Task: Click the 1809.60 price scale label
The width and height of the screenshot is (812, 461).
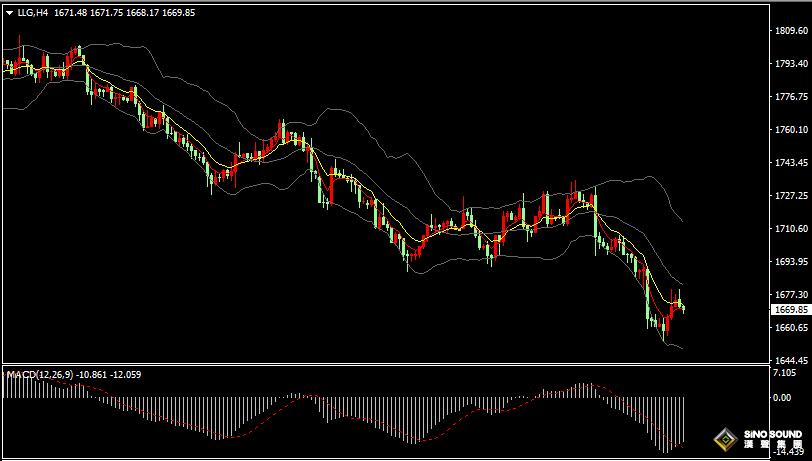Action: tap(791, 31)
